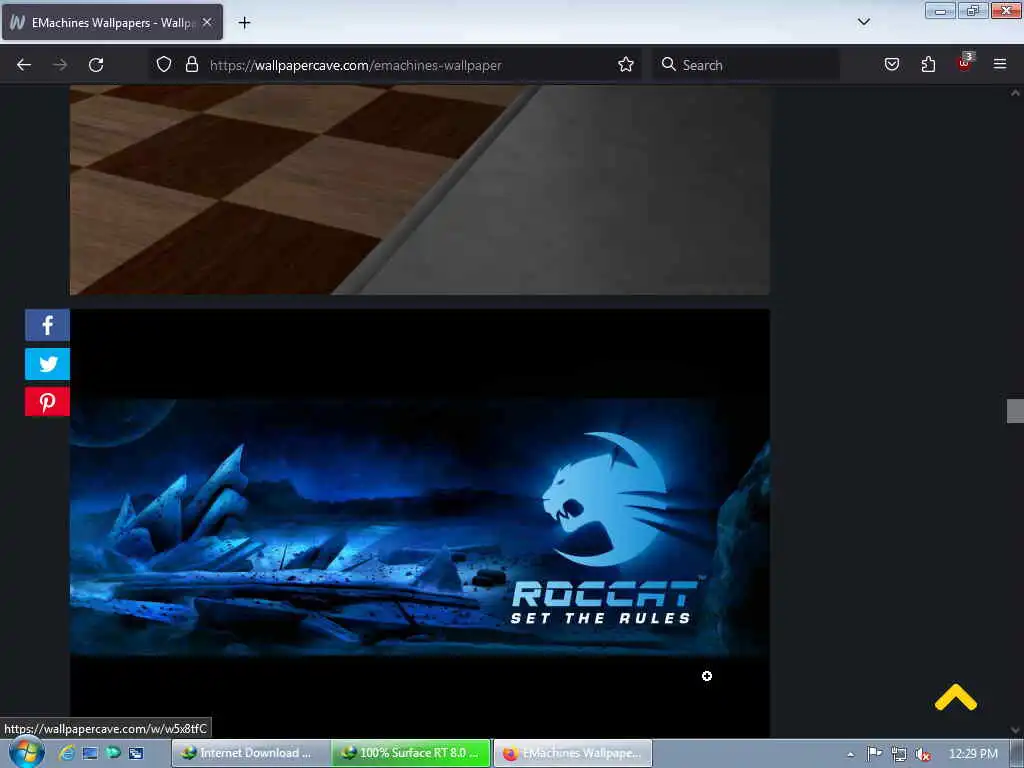
Task: Go back using the browser back arrow
Action: 24,65
